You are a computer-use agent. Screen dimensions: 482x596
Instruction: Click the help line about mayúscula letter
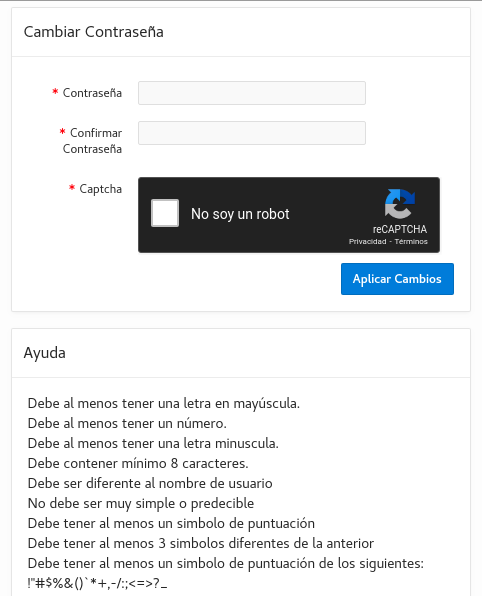pyautogui.click(x=164, y=404)
